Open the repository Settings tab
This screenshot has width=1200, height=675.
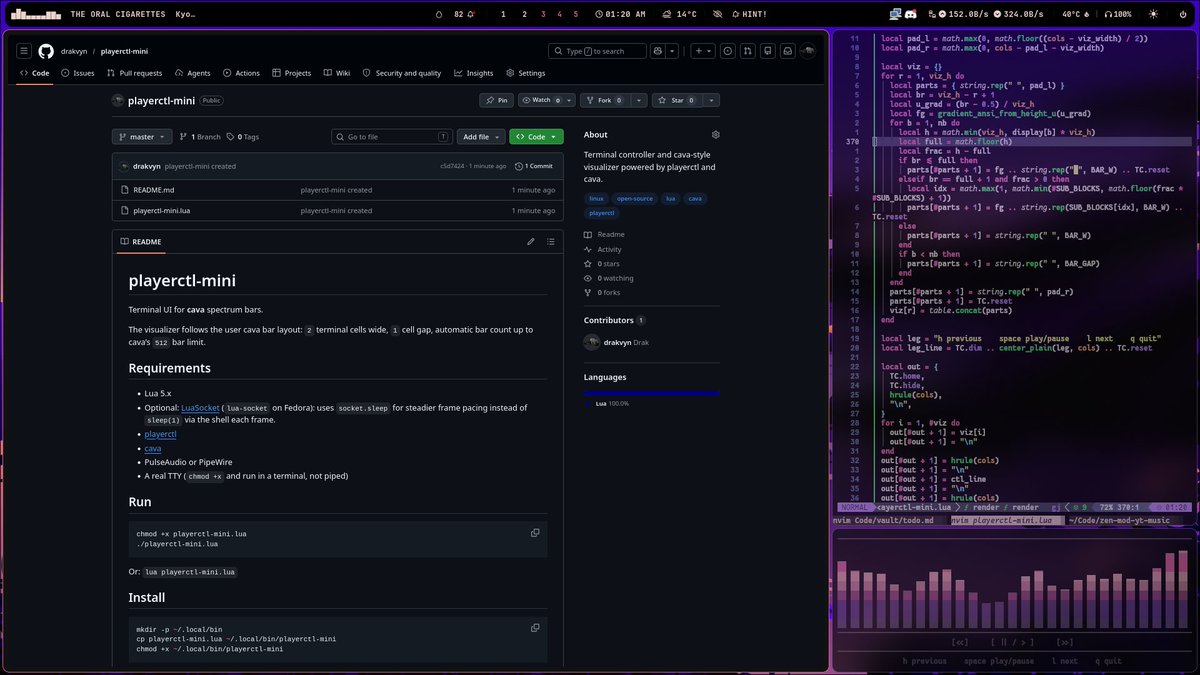[x=526, y=73]
